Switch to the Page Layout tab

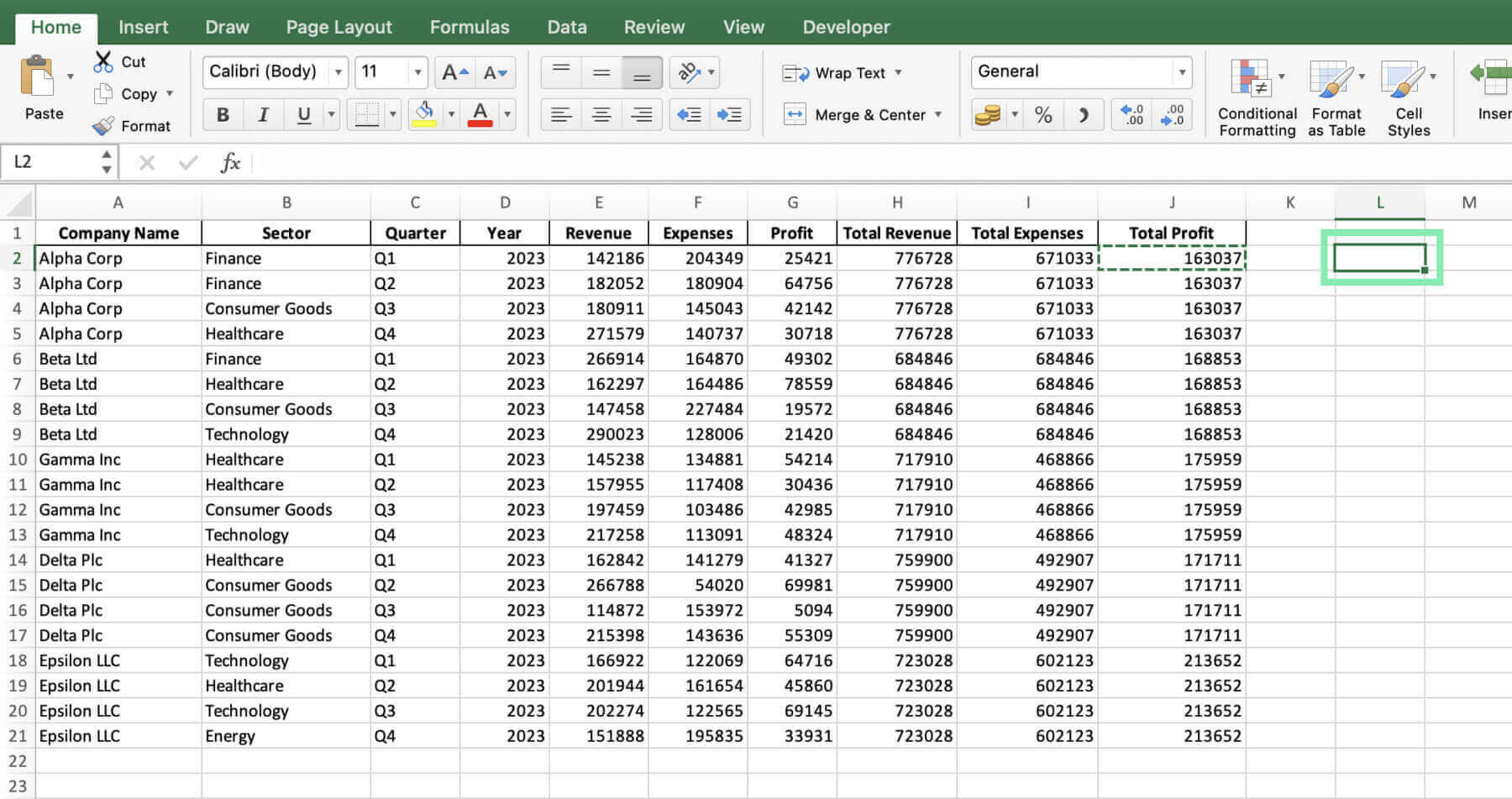pos(339,27)
